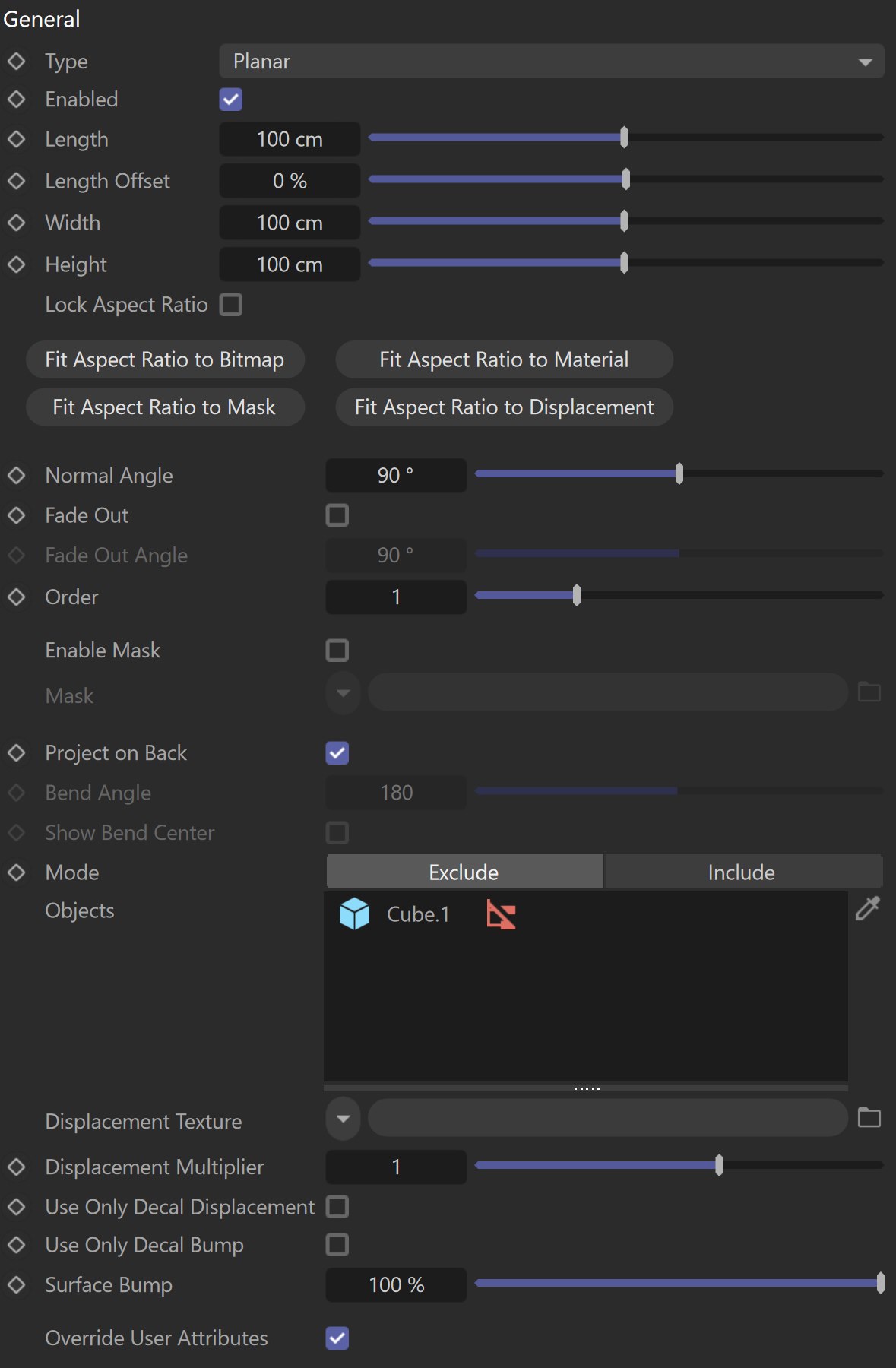This screenshot has width=896, height=1368.
Task: Click keyframe diamond beside Project on Back
Action: 16,752
